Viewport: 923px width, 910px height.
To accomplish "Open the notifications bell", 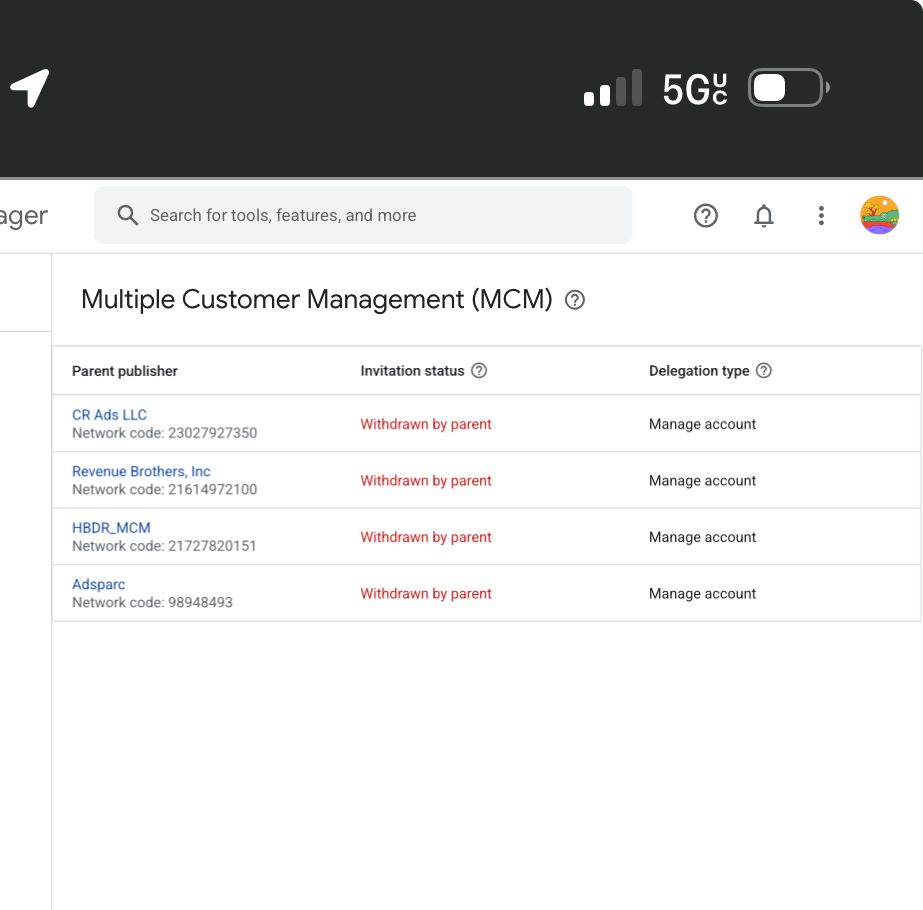I will point(764,215).
